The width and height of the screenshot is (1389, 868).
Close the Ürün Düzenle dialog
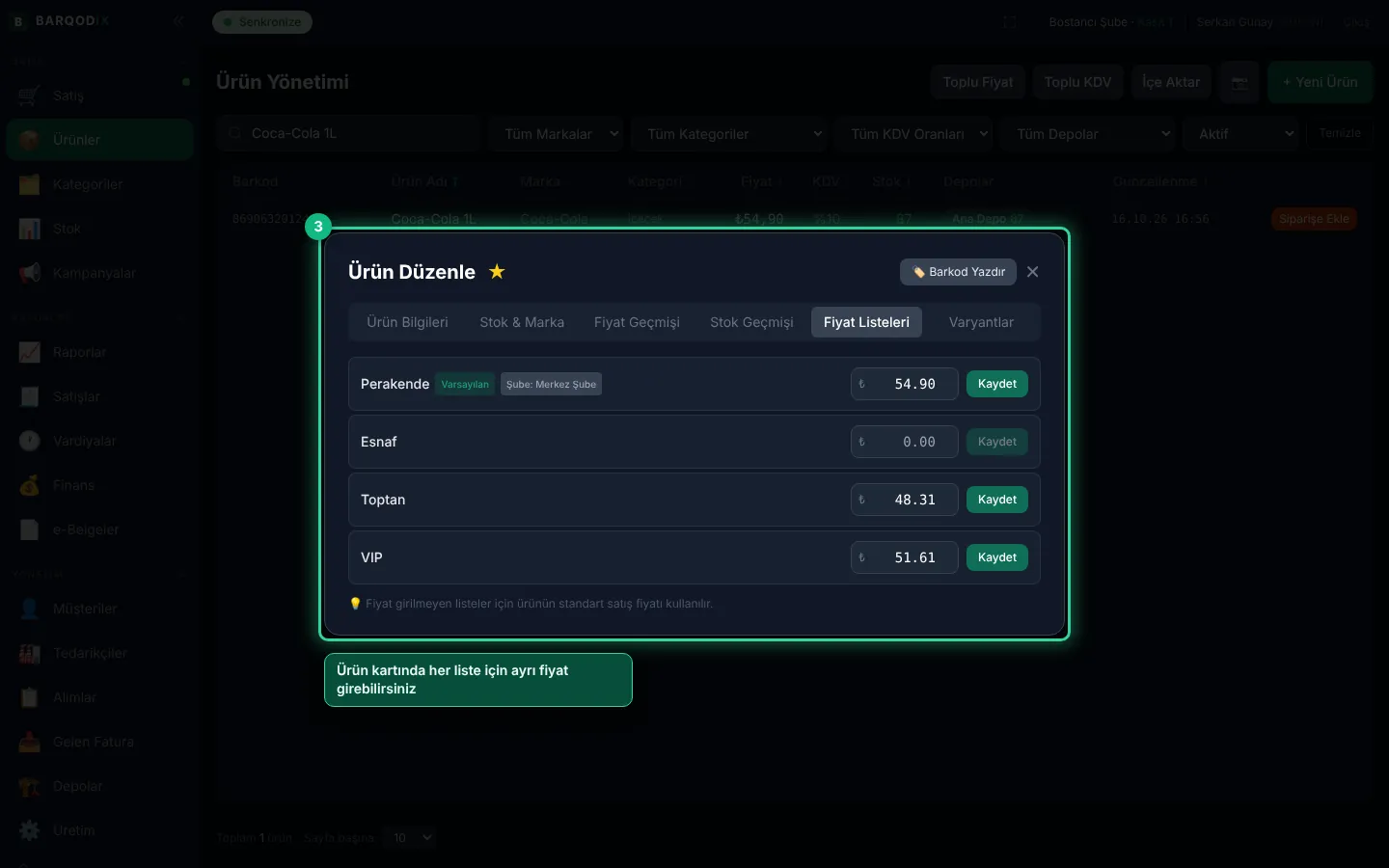[x=1033, y=272]
